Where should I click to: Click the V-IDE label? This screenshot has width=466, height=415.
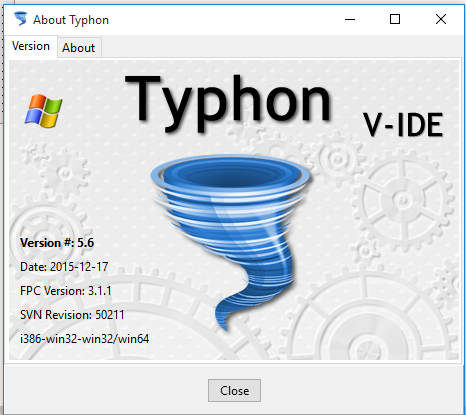403,125
